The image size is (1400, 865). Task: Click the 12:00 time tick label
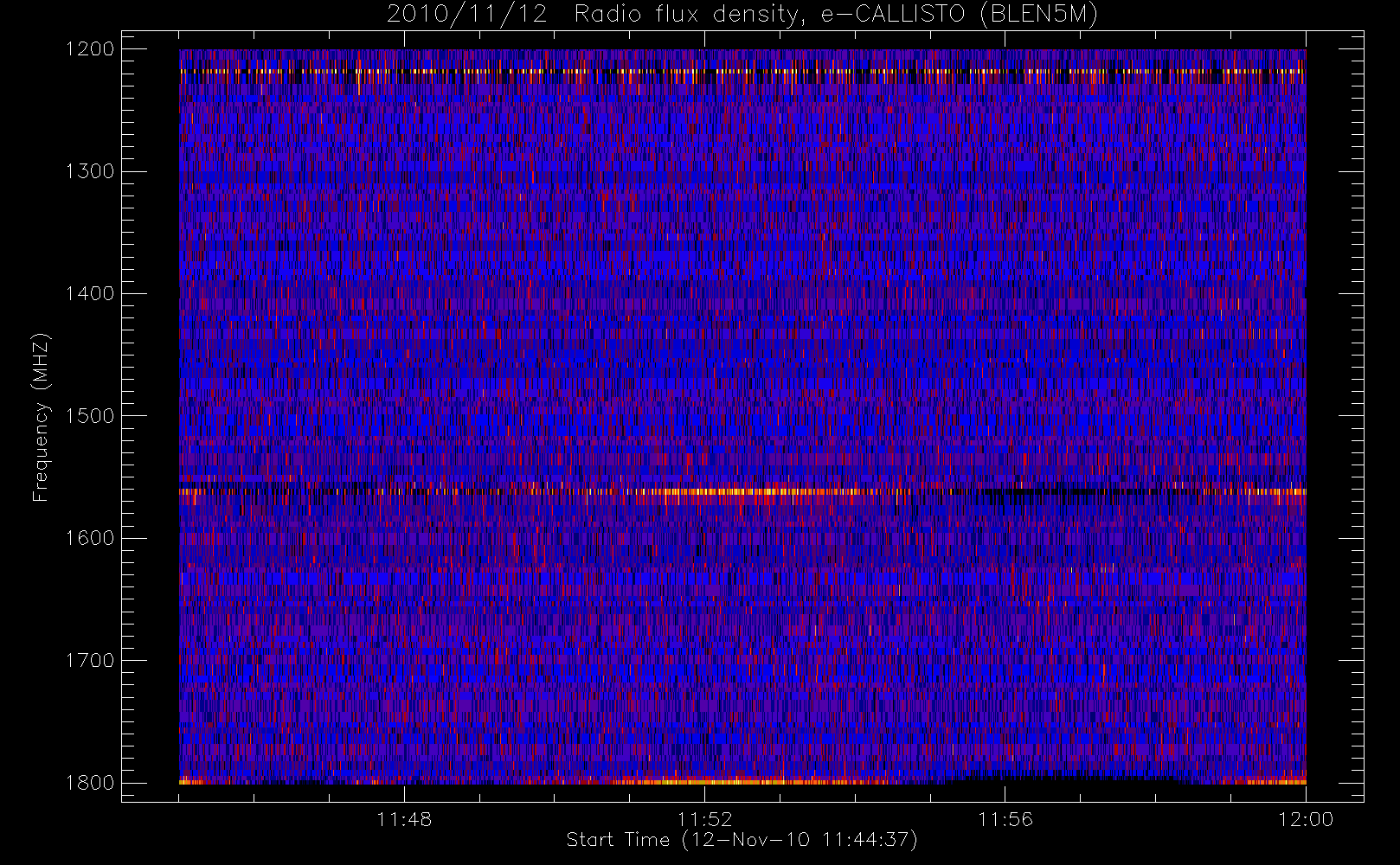[1306, 819]
